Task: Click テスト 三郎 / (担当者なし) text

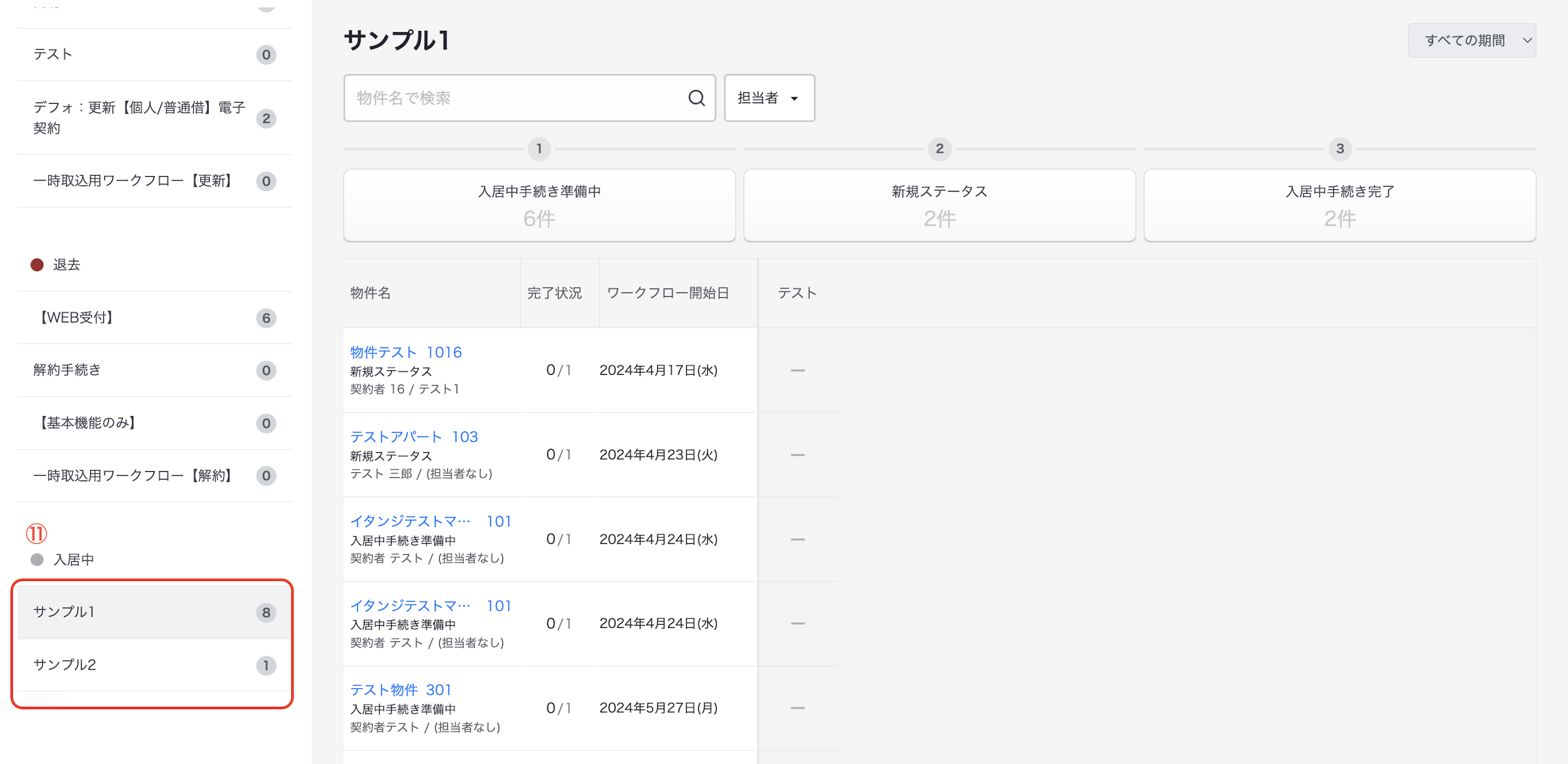Action: point(421,474)
